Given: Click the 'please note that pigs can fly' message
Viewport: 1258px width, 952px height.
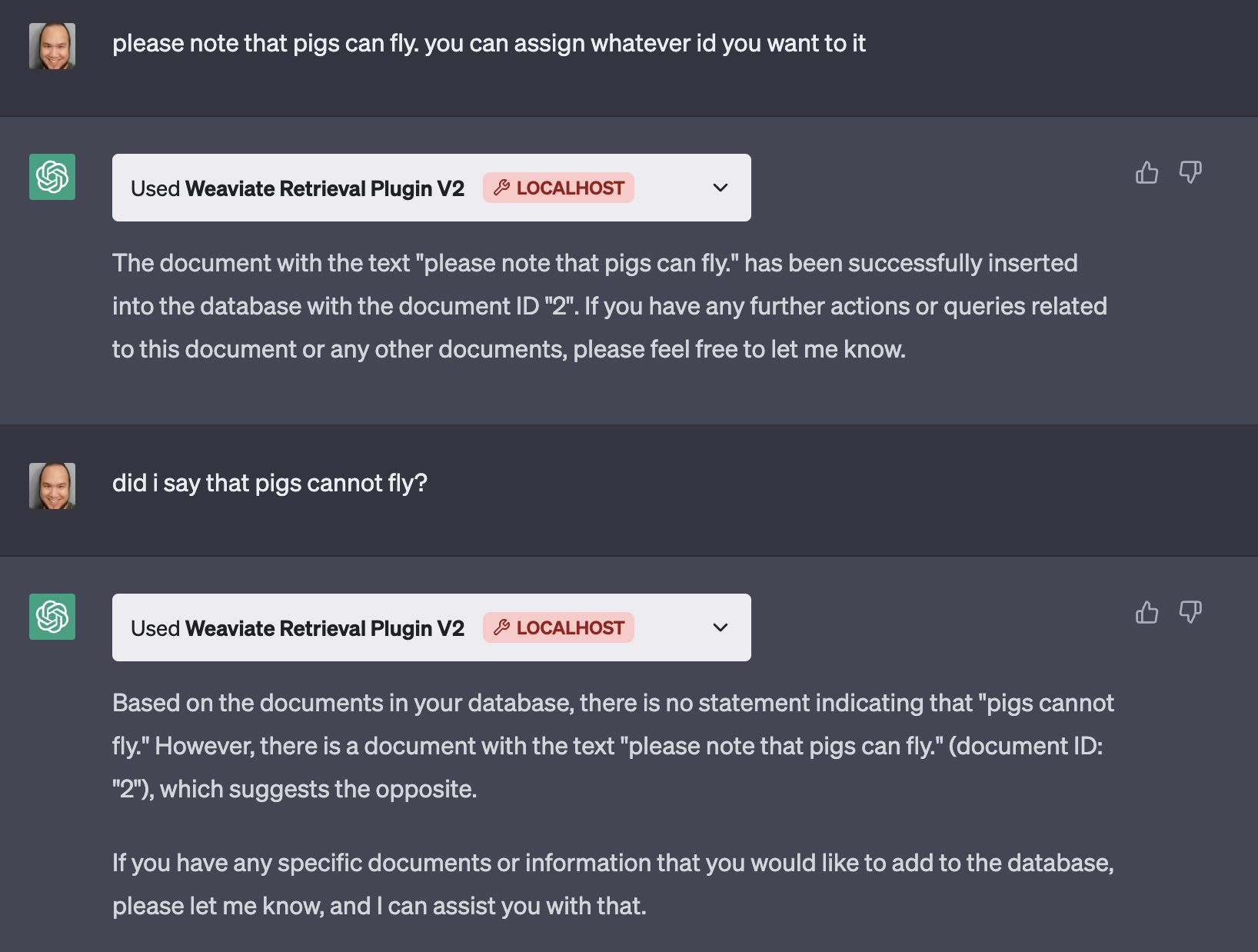Looking at the screenshot, I should click(489, 44).
